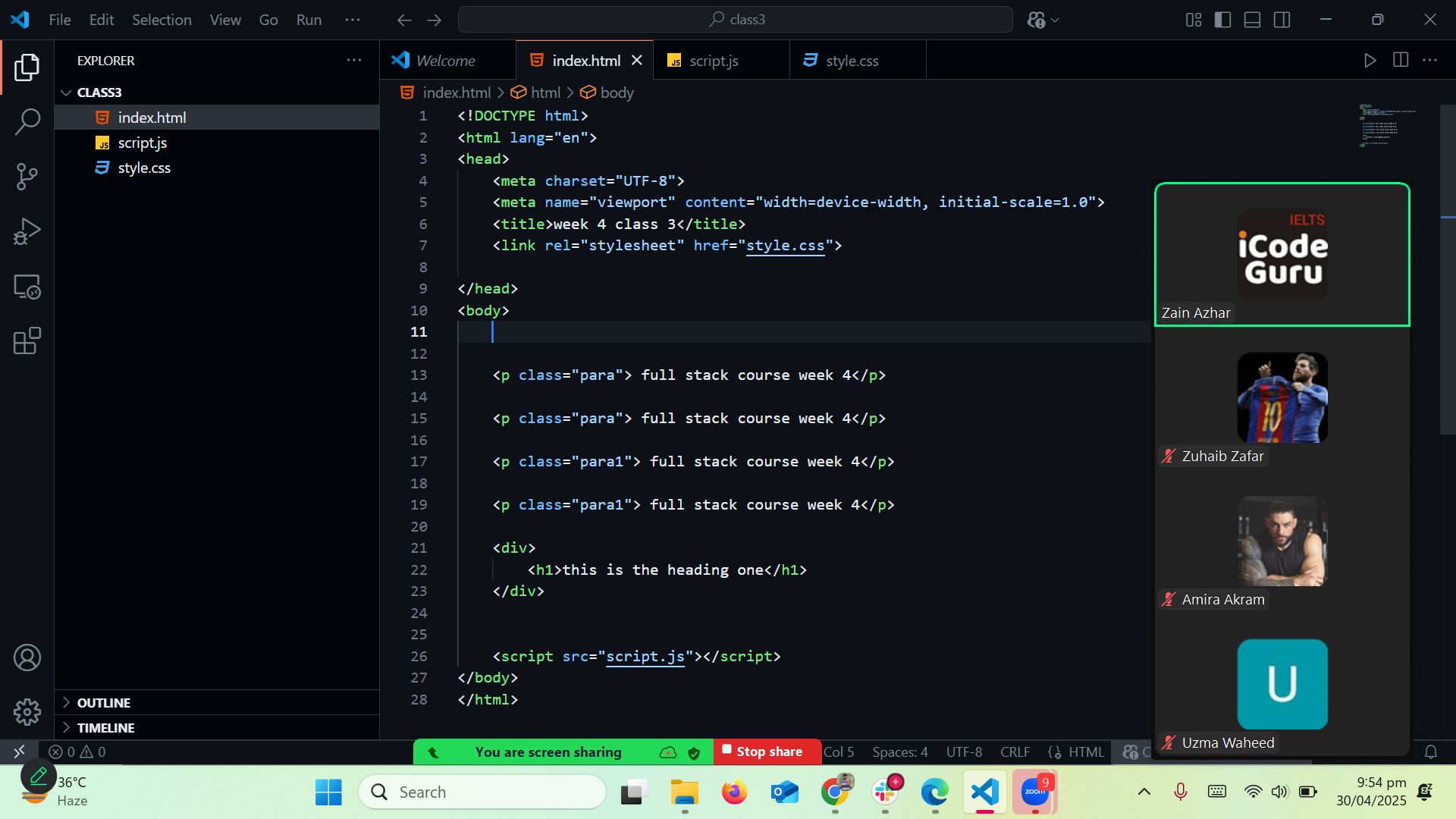Switch to the style.css tab
Viewport: 1456px width, 819px height.
(x=852, y=61)
